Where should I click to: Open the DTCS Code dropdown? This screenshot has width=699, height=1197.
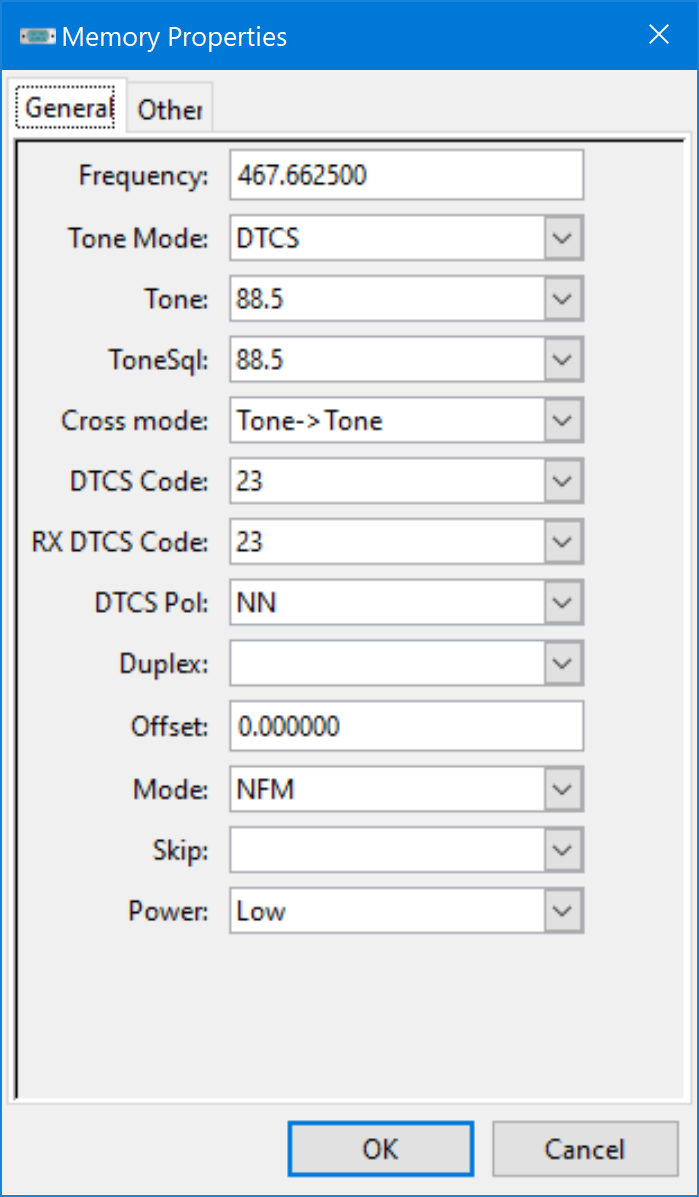tap(564, 481)
